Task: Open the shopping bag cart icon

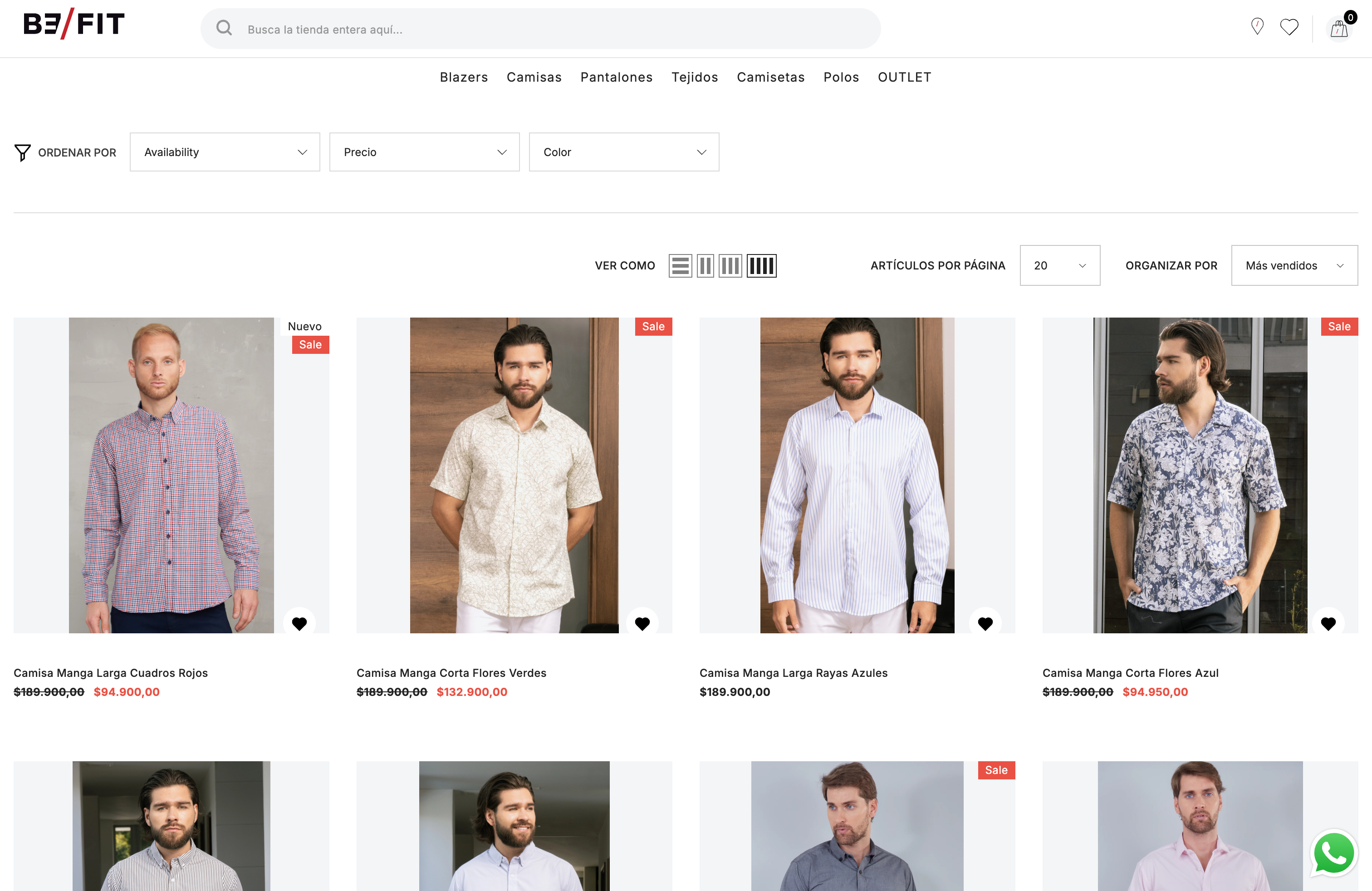Action: (x=1338, y=28)
